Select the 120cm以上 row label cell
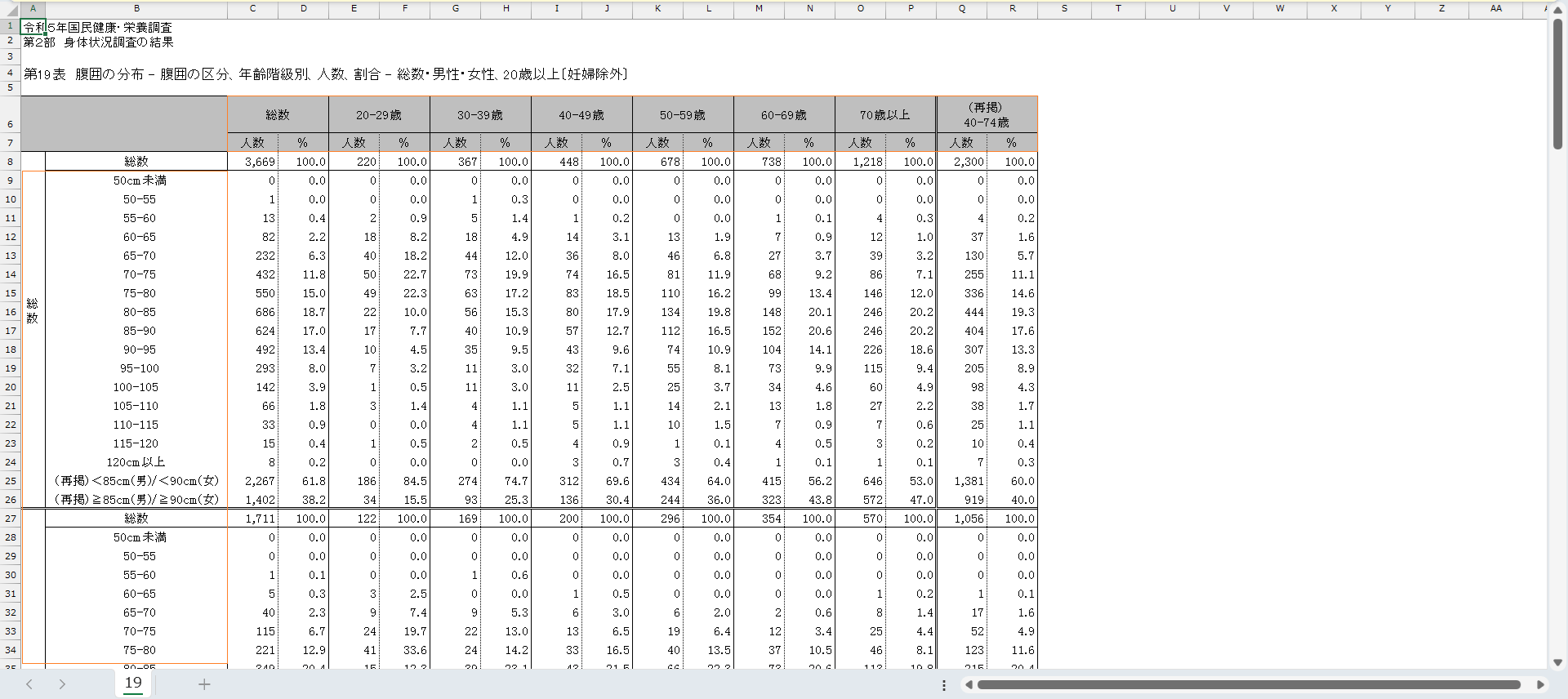This screenshot has height=699, width=1568. 136,462
